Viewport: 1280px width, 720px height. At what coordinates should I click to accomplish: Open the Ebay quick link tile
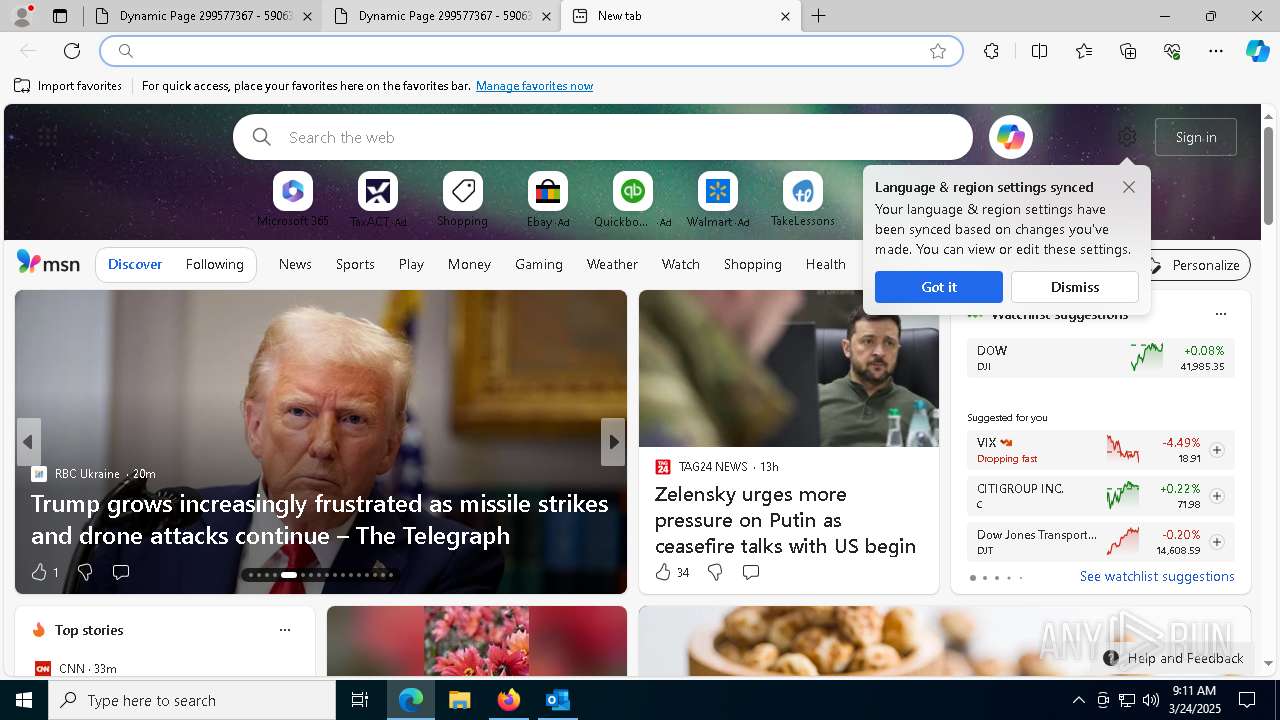pyautogui.click(x=548, y=199)
